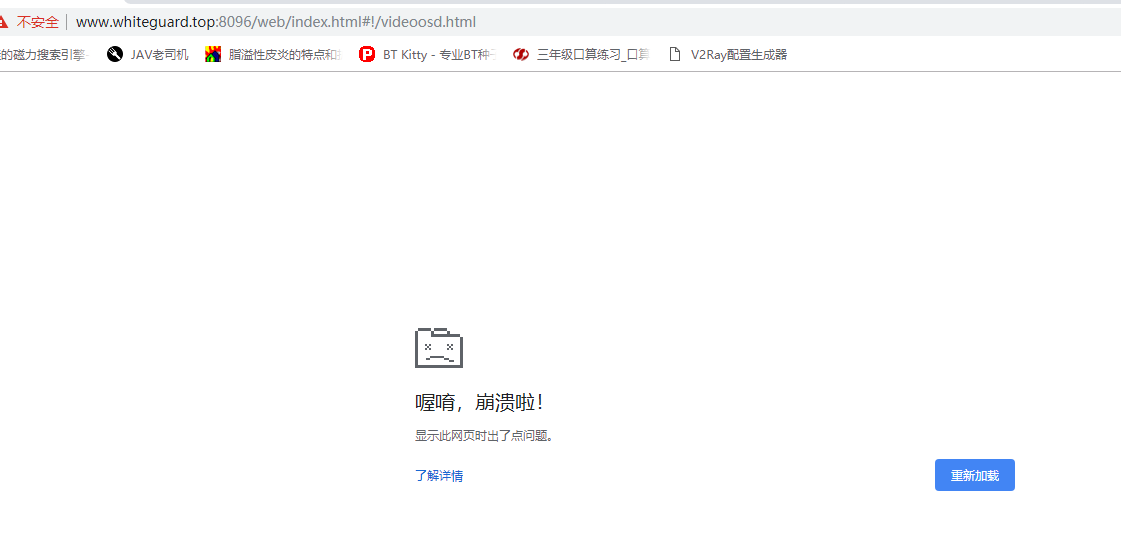Click the JAV老司机 bookmark favicon

(114, 54)
